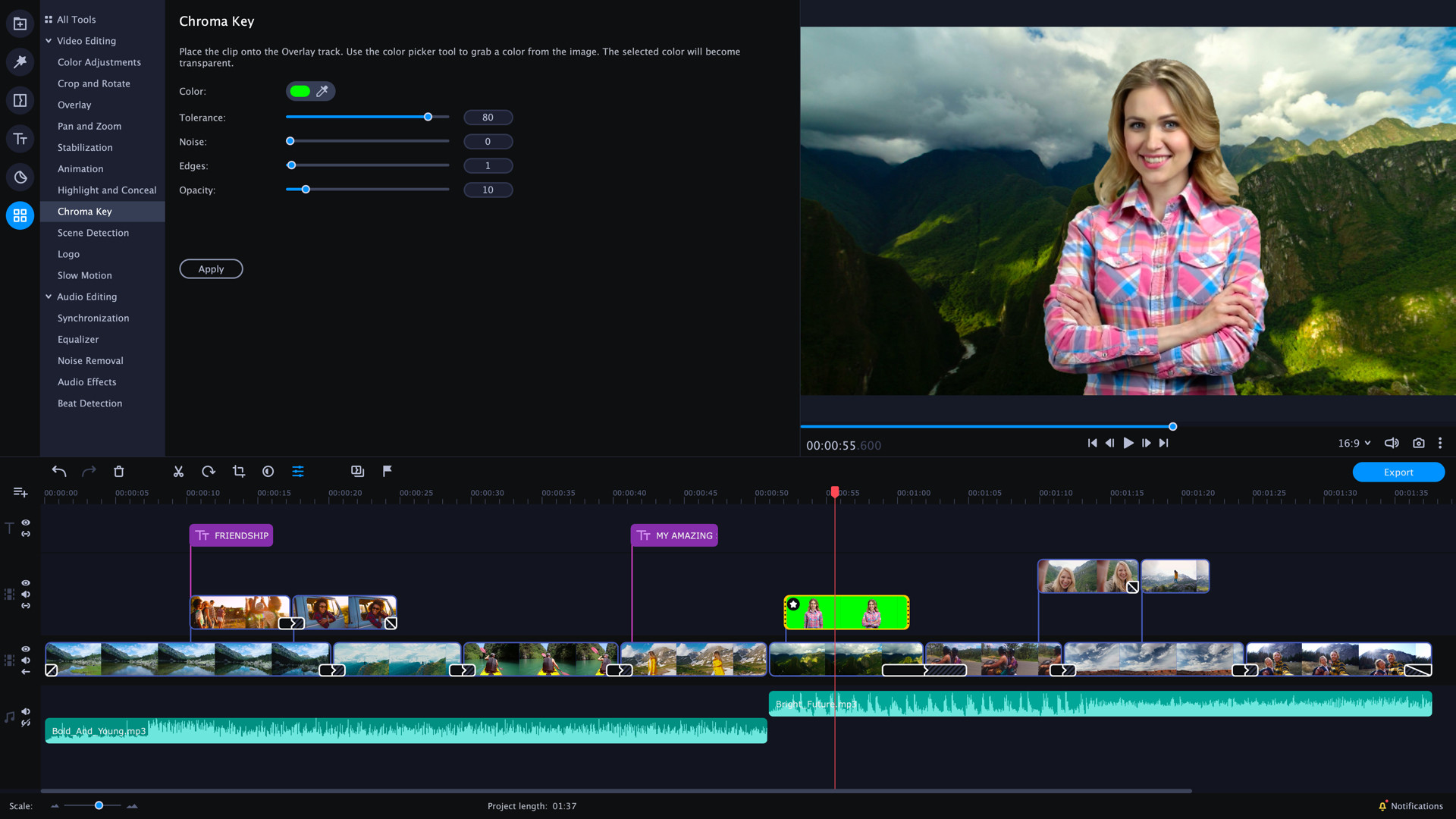Select the Stabilization tool

(84, 147)
